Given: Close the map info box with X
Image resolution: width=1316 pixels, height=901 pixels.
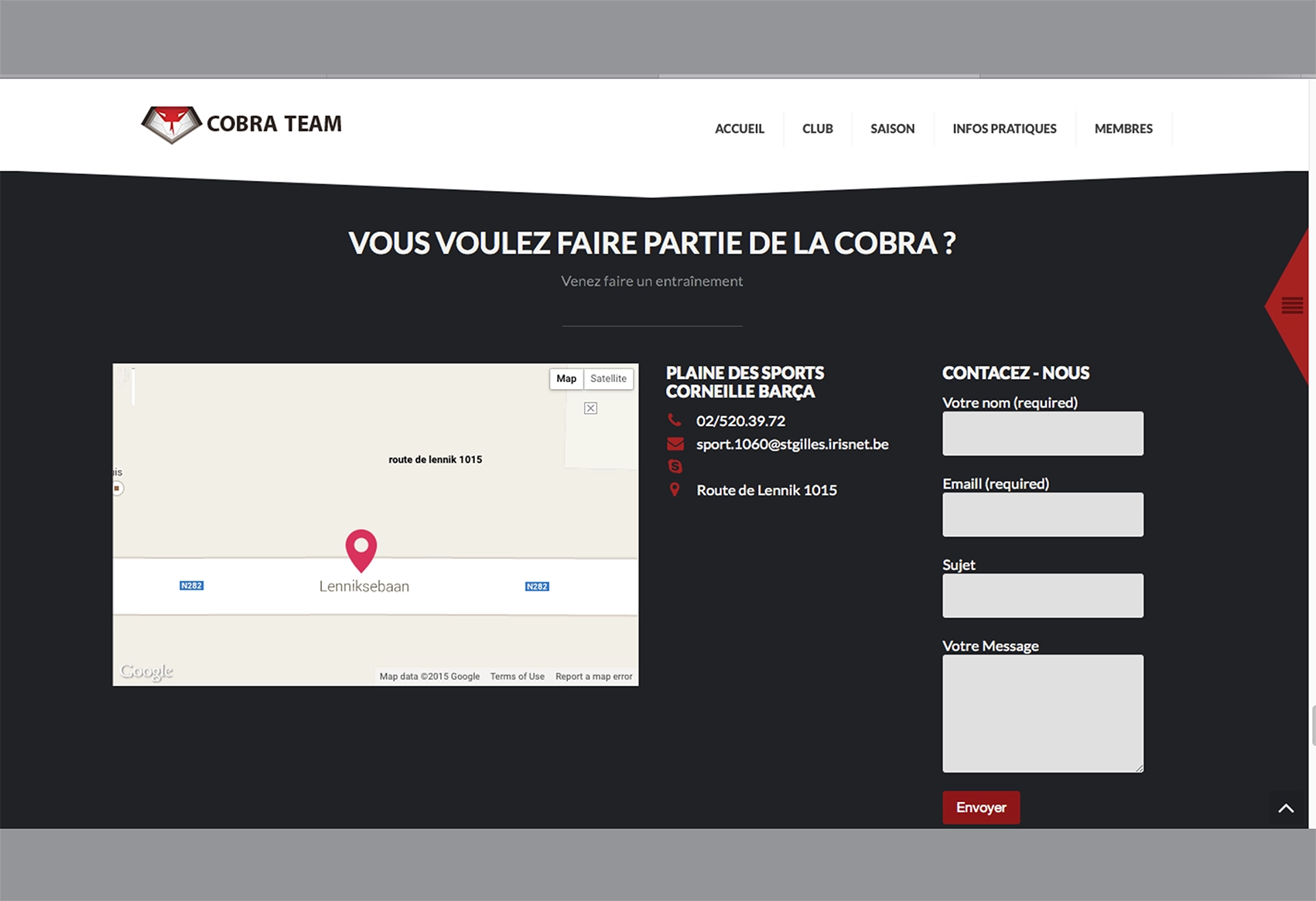Looking at the screenshot, I should [590, 408].
